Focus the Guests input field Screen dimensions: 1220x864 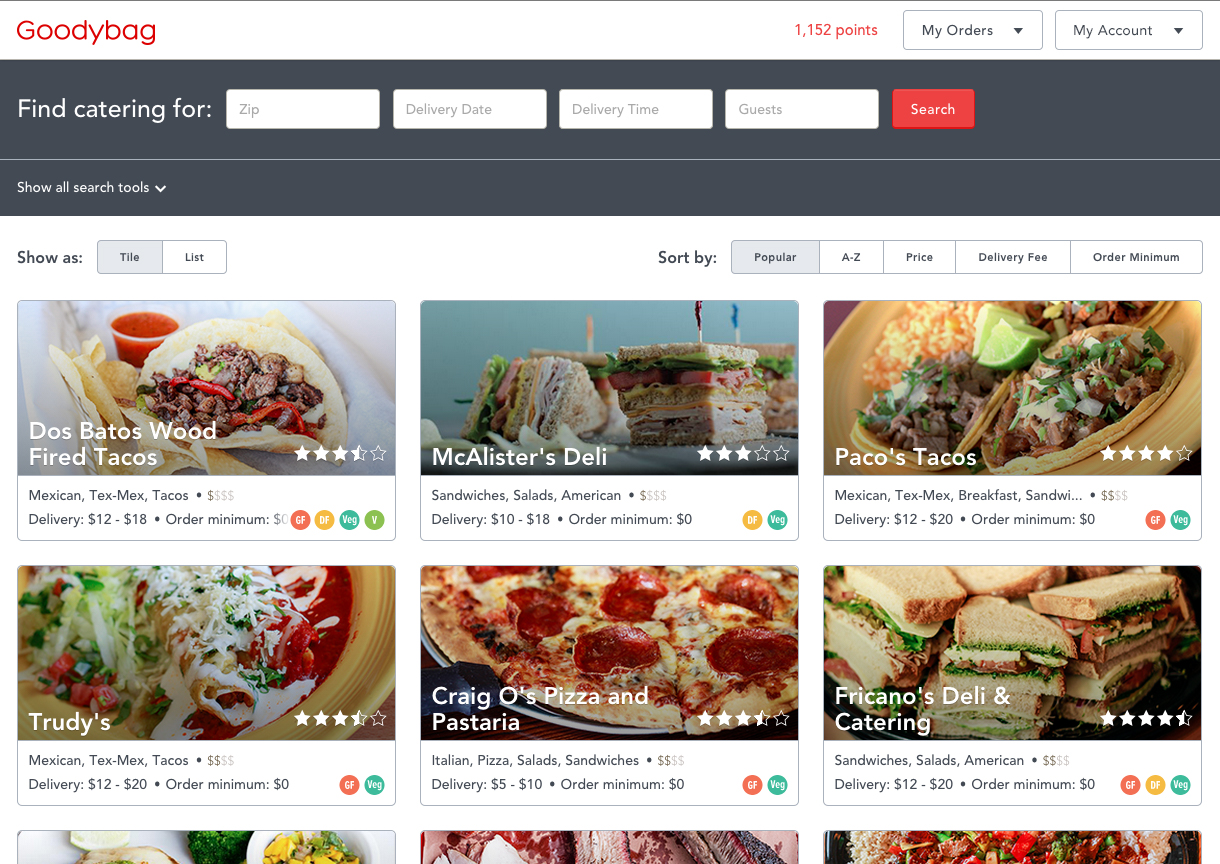[802, 109]
